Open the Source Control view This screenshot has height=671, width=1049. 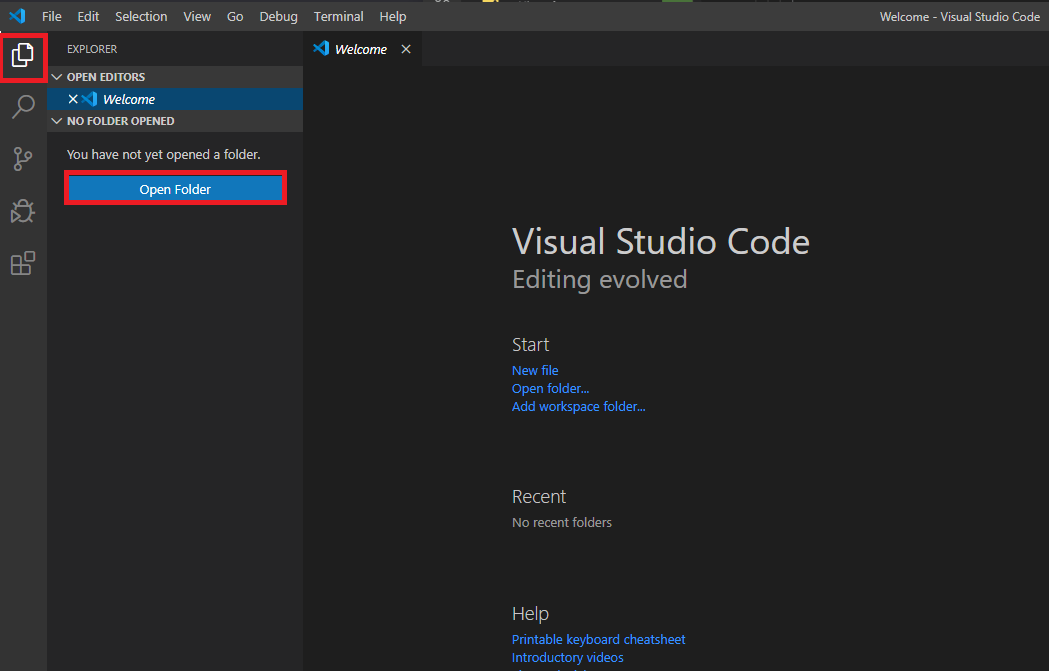23,159
